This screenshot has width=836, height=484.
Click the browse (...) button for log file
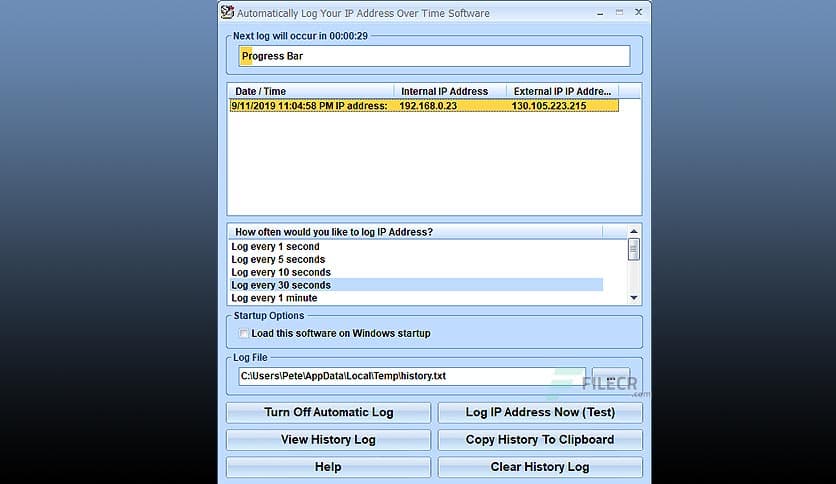point(611,376)
